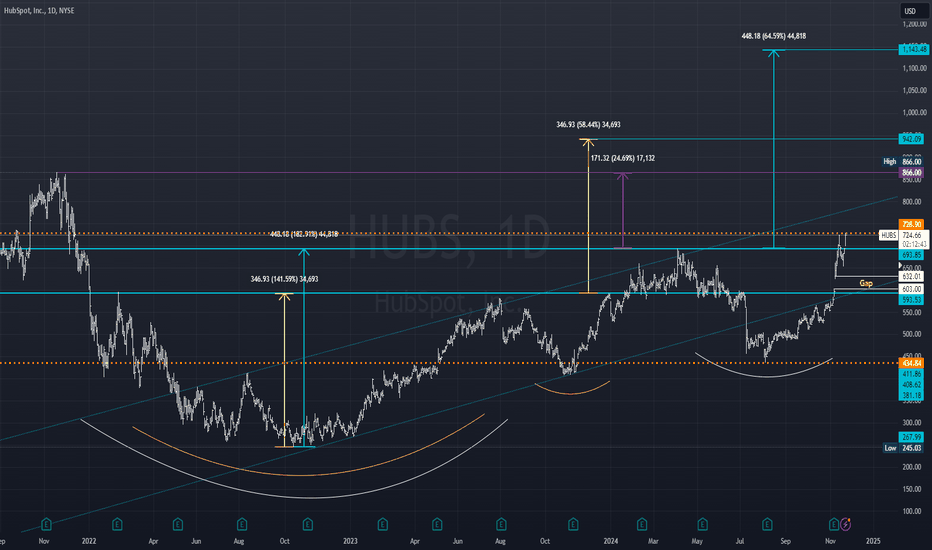
Task: Click the earnings icon between 2022 and Apr
Action: (118, 524)
